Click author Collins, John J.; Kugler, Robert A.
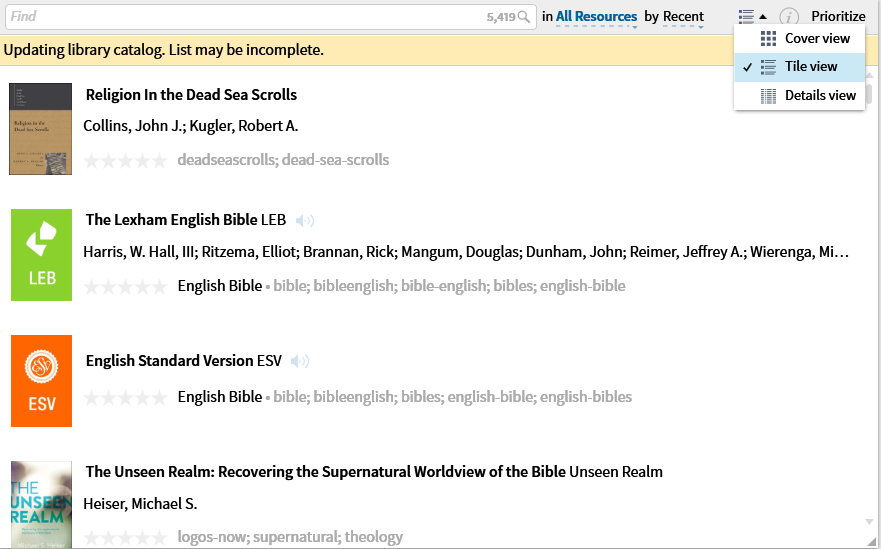Viewport: 881px width, 549px height. (190, 126)
